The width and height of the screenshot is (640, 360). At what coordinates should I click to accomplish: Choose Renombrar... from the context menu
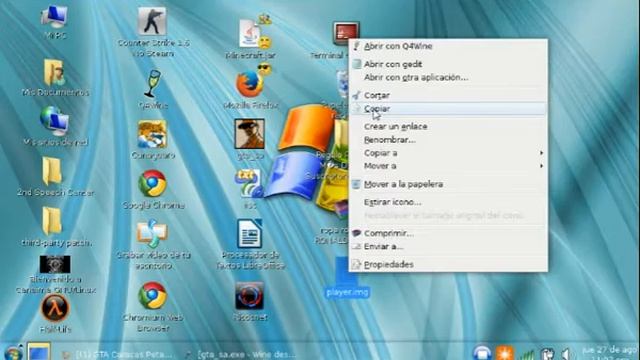[x=448, y=140]
